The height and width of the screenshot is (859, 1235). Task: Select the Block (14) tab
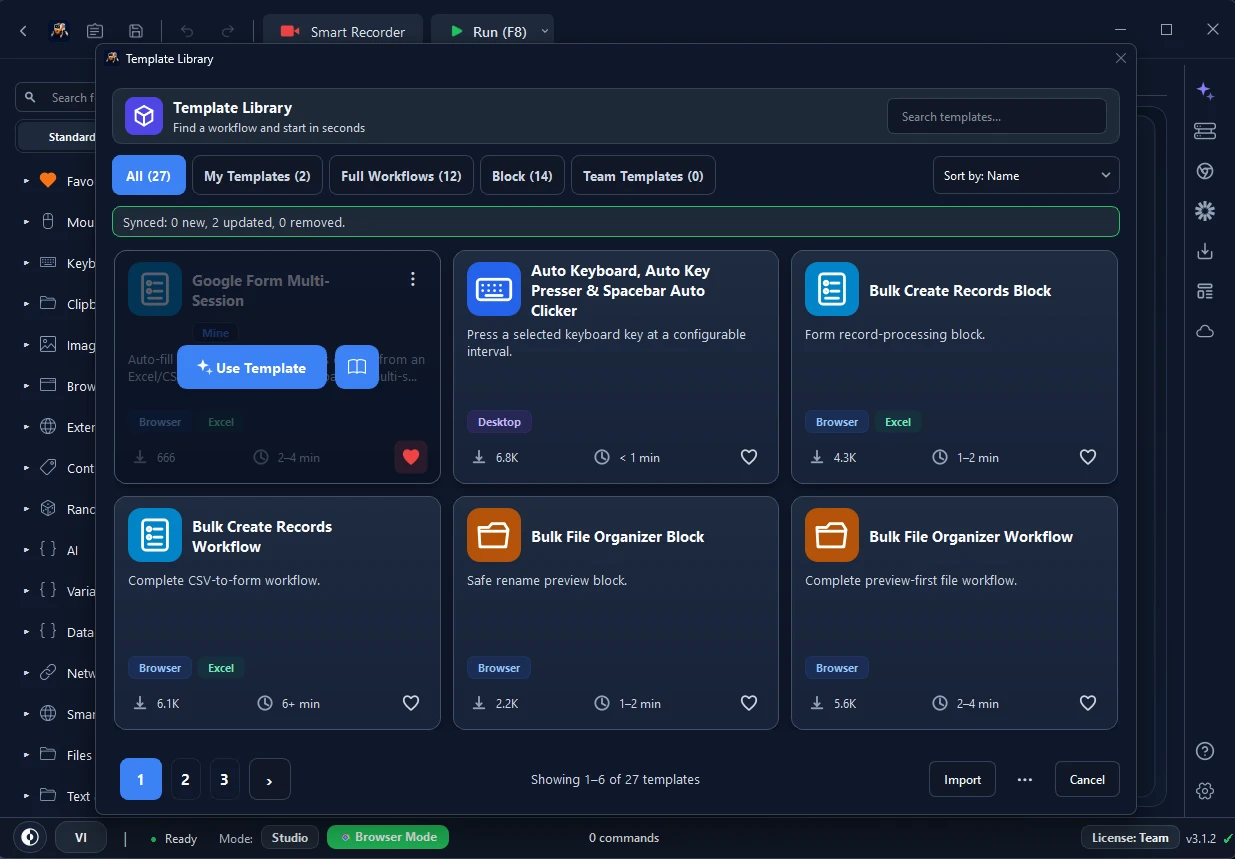point(522,176)
